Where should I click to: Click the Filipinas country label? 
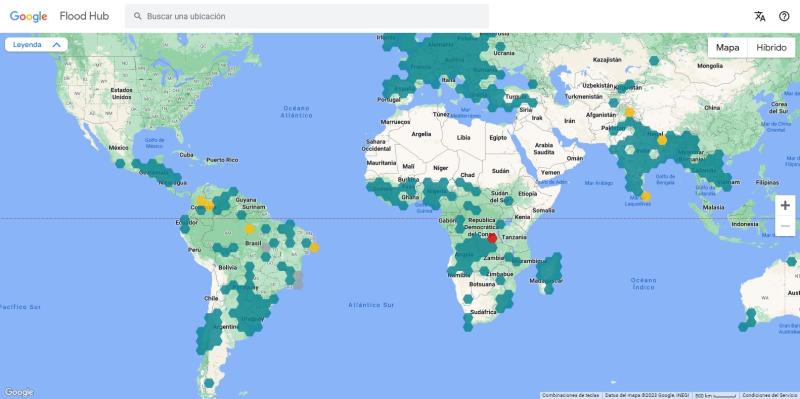[x=767, y=182]
